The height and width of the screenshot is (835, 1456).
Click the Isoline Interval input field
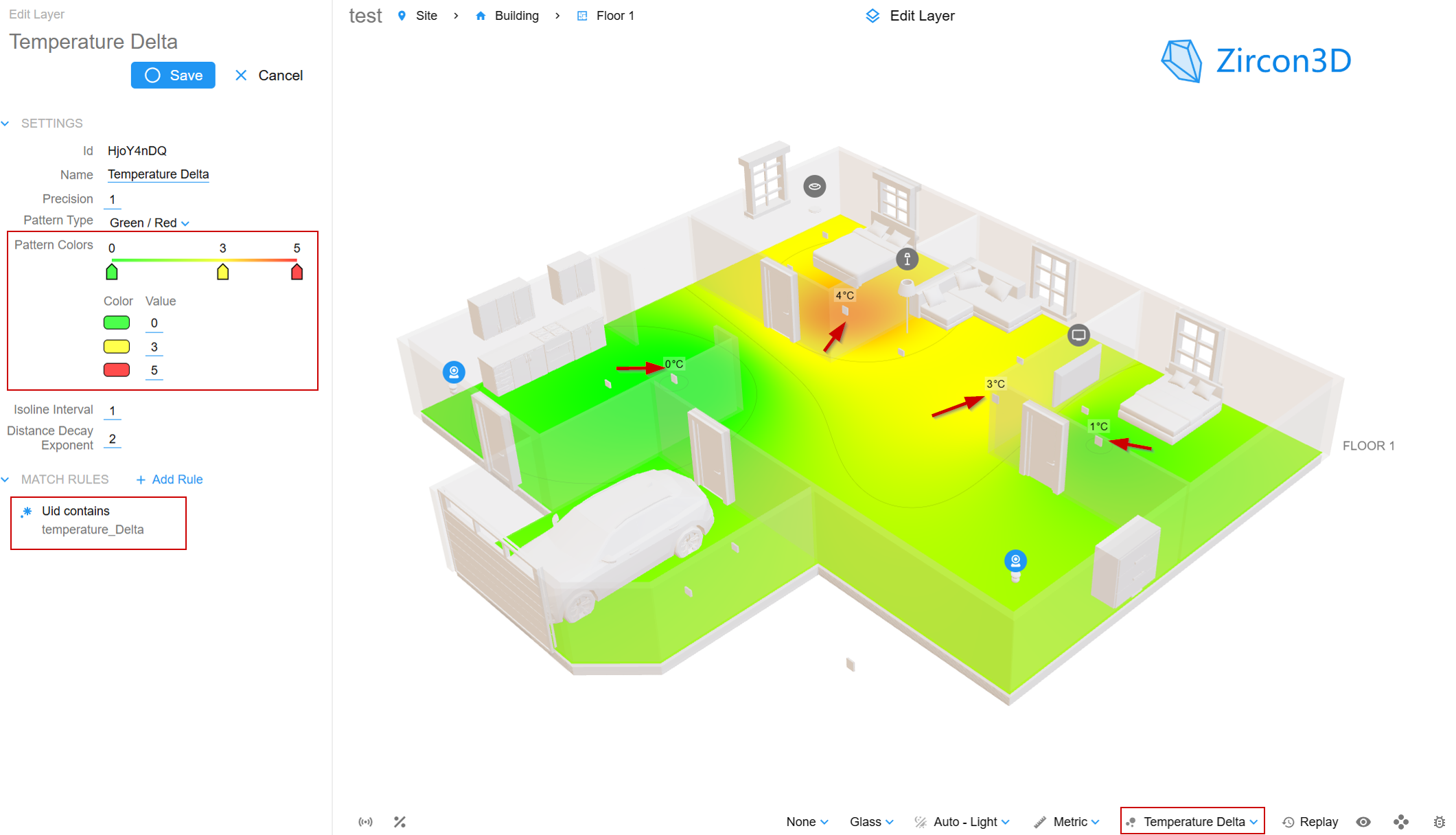(113, 411)
